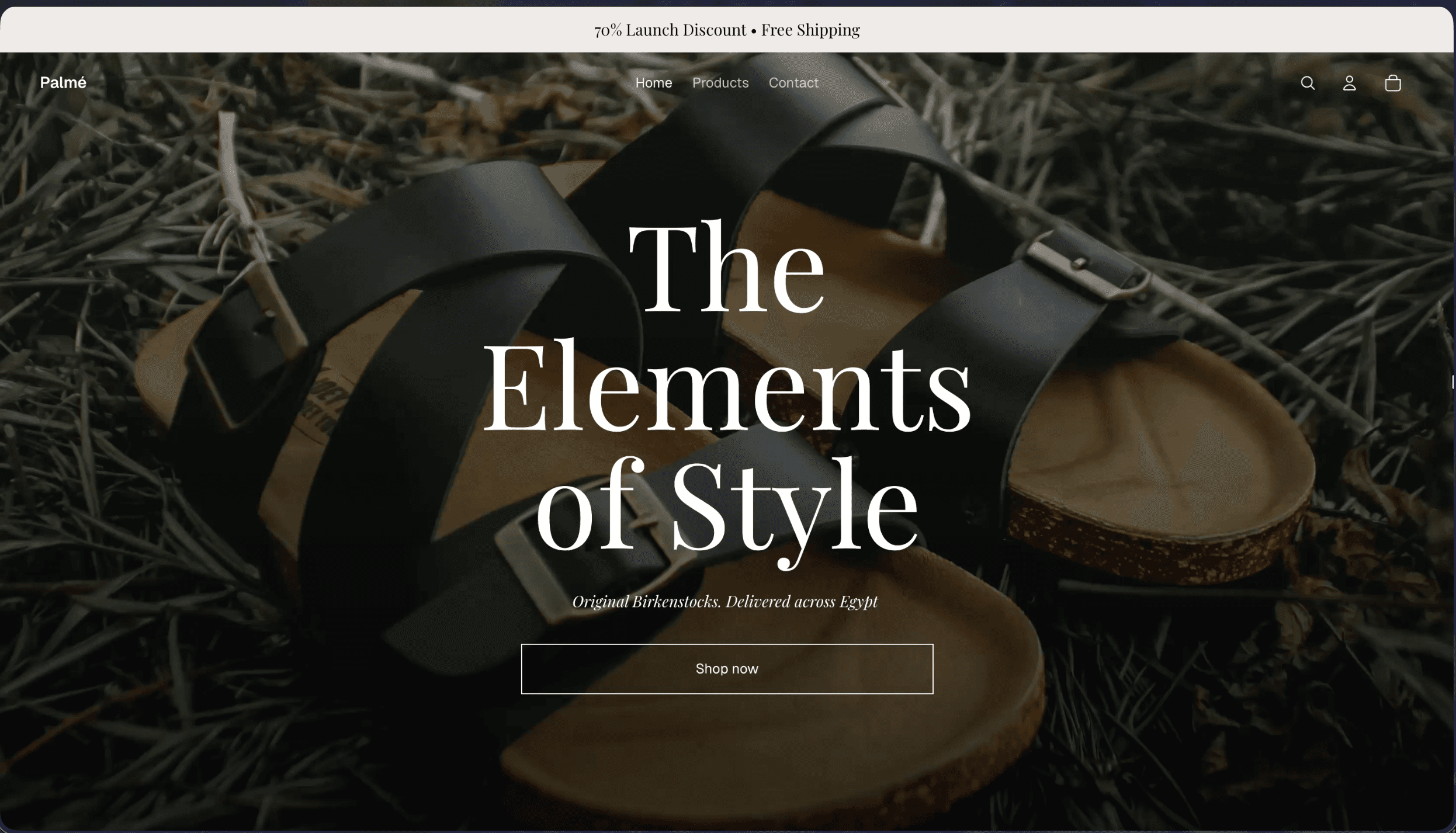Open the Products menu item
This screenshot has height=833, width=1456.
tap(720, 83)
